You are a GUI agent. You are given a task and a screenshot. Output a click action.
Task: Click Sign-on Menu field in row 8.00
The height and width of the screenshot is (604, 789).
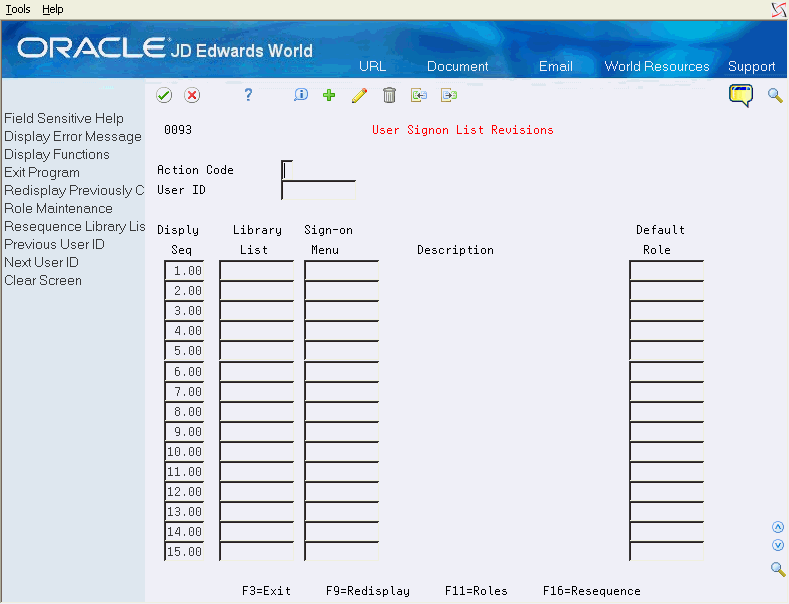(x=342, y=412)
